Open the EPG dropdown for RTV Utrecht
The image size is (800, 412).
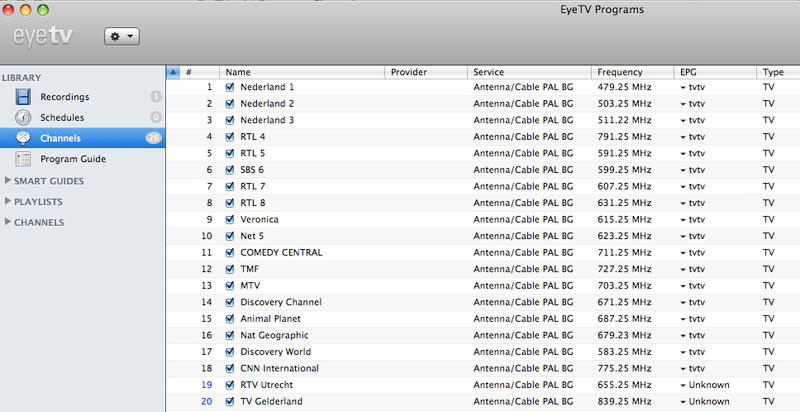pyautogui.click(x=683, y=385)
